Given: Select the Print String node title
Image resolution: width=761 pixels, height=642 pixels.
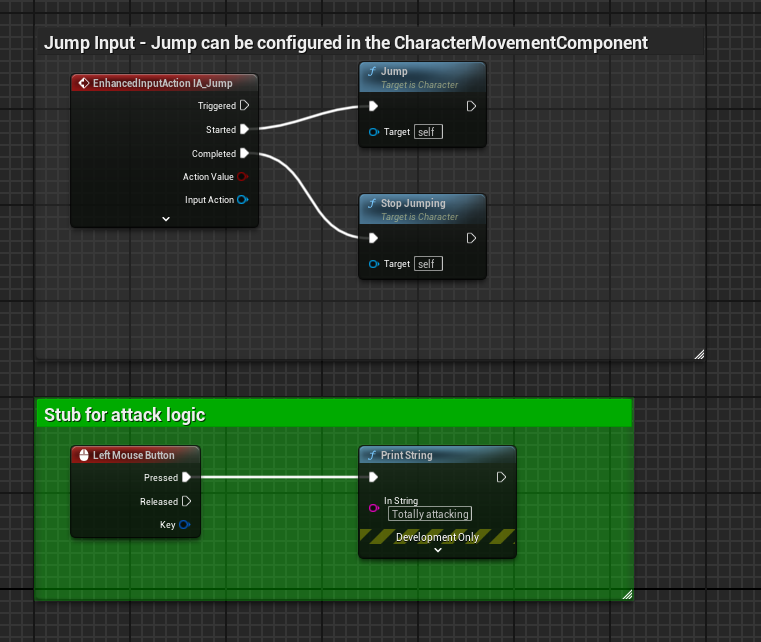Looking at the screenshot, I should pos(406,455).
